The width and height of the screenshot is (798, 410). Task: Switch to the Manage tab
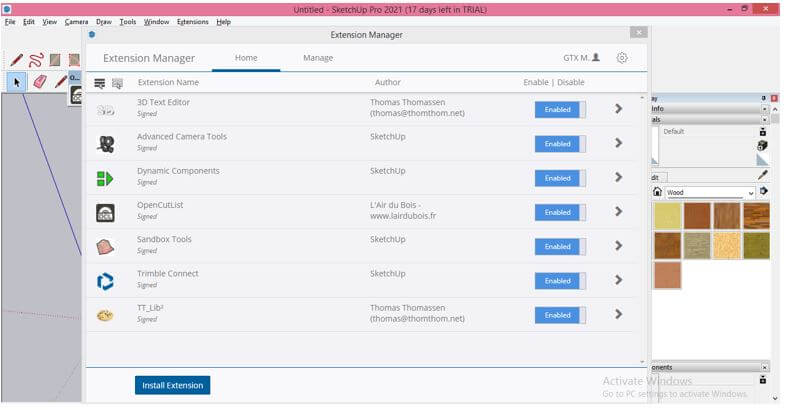tap(318, 58)
